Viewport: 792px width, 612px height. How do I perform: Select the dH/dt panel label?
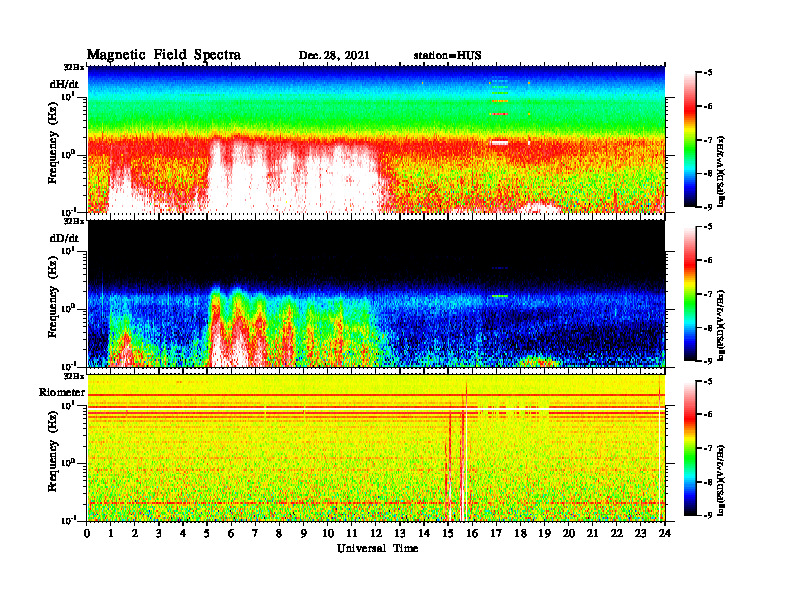[64, 84]
